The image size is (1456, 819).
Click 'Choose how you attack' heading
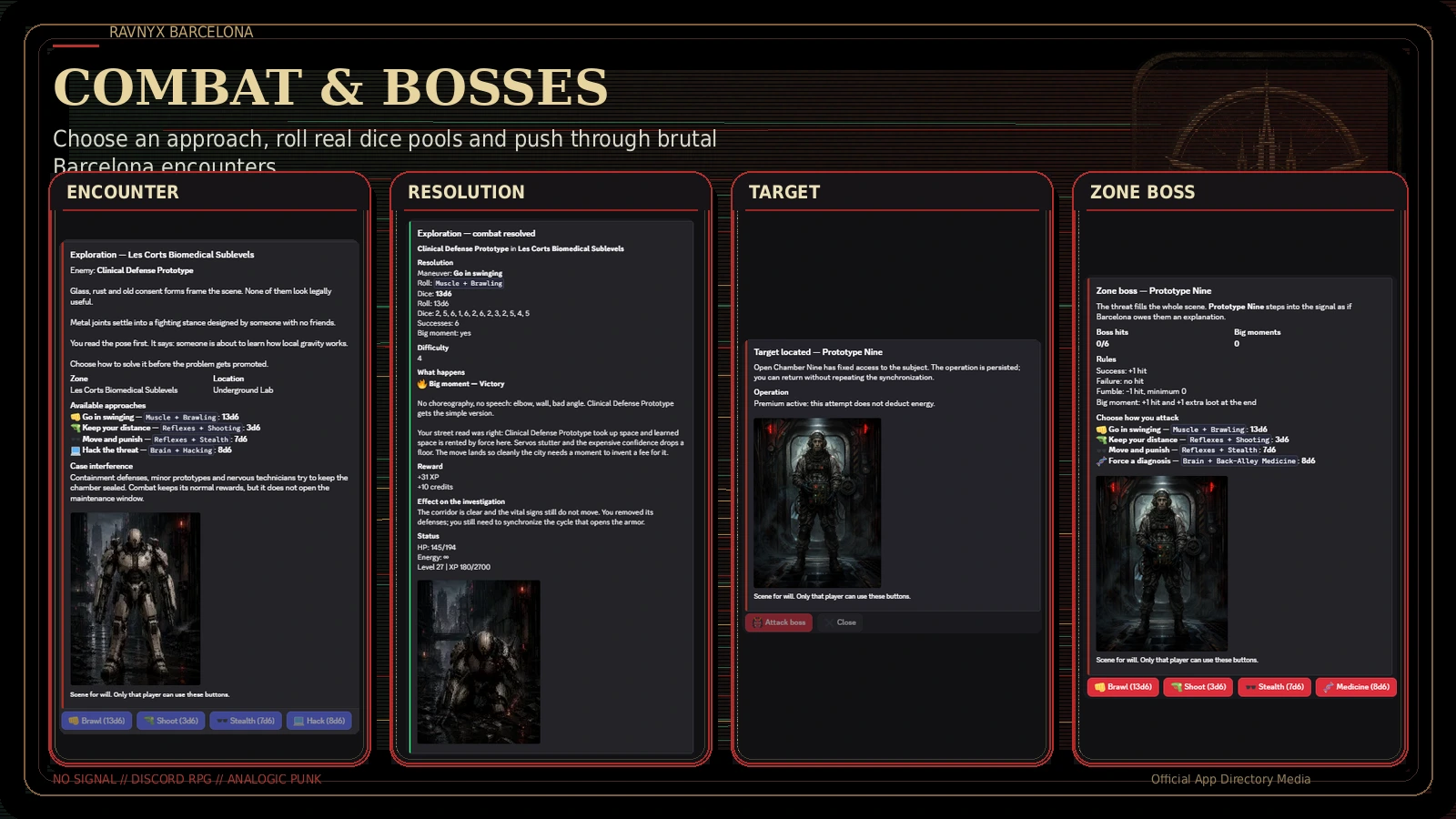(1137, 418)
